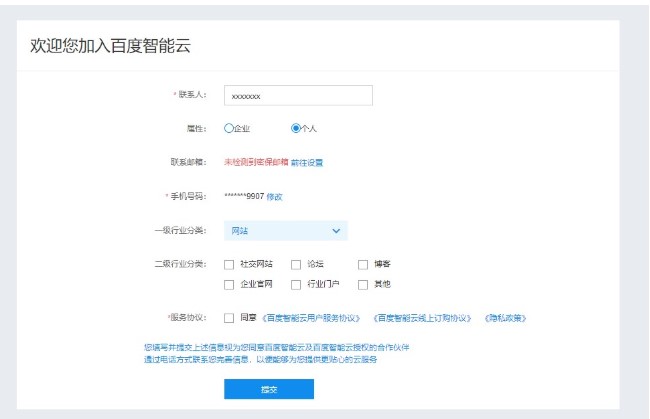The height and width of the screenshot is (419, 650).
Task: Click the masked phone number ending 9907
Action: (x=244, y=196)
